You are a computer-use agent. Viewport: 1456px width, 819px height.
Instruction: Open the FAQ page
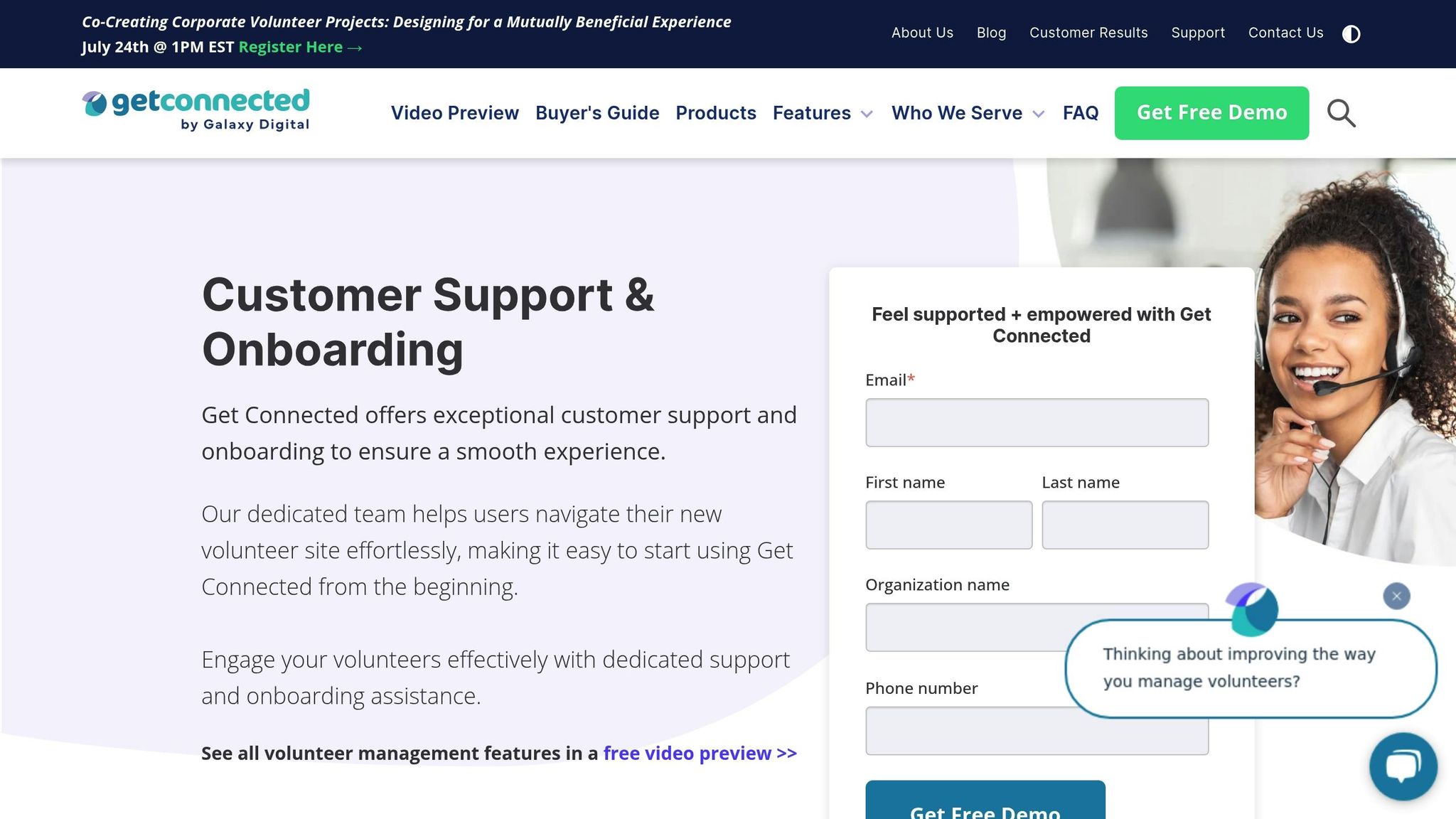point(1081,113)
